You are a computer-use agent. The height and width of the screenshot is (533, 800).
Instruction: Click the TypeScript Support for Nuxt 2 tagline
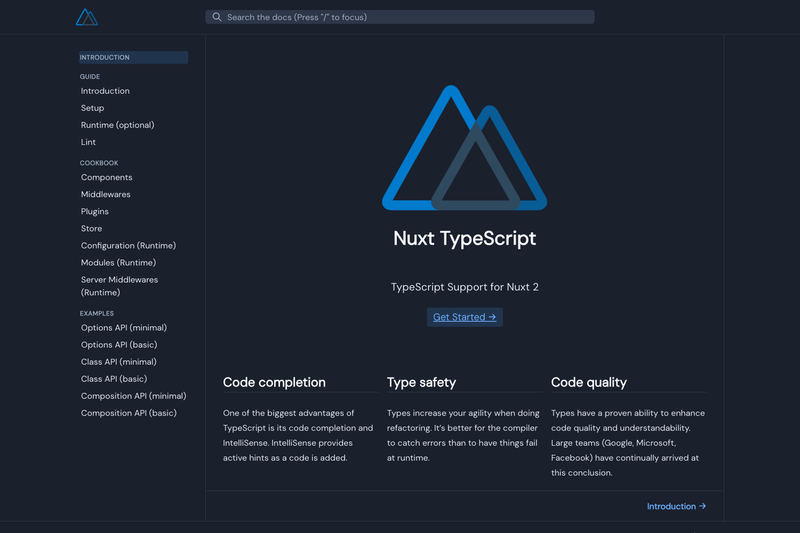pyautogui.click(x=464, y=287)
